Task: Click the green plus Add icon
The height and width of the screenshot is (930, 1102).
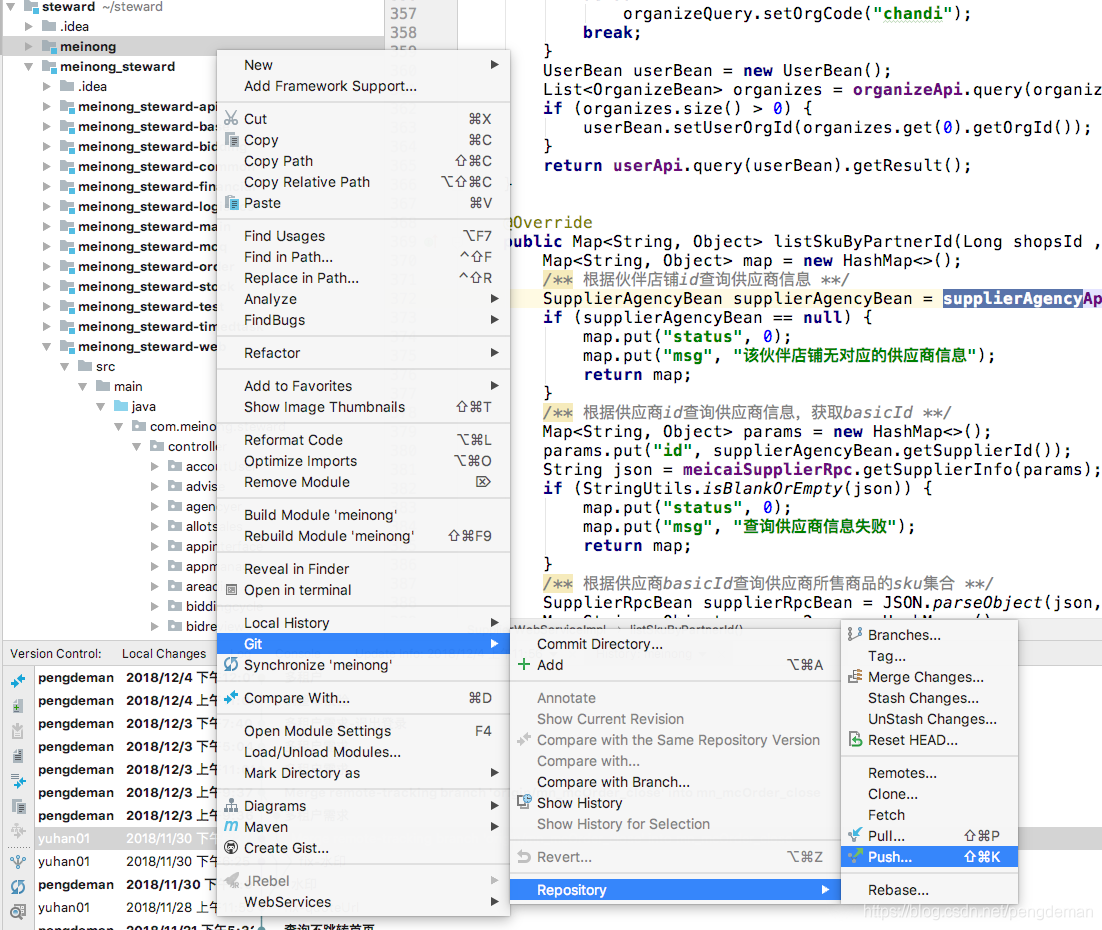Action: [x=523, y=665]
